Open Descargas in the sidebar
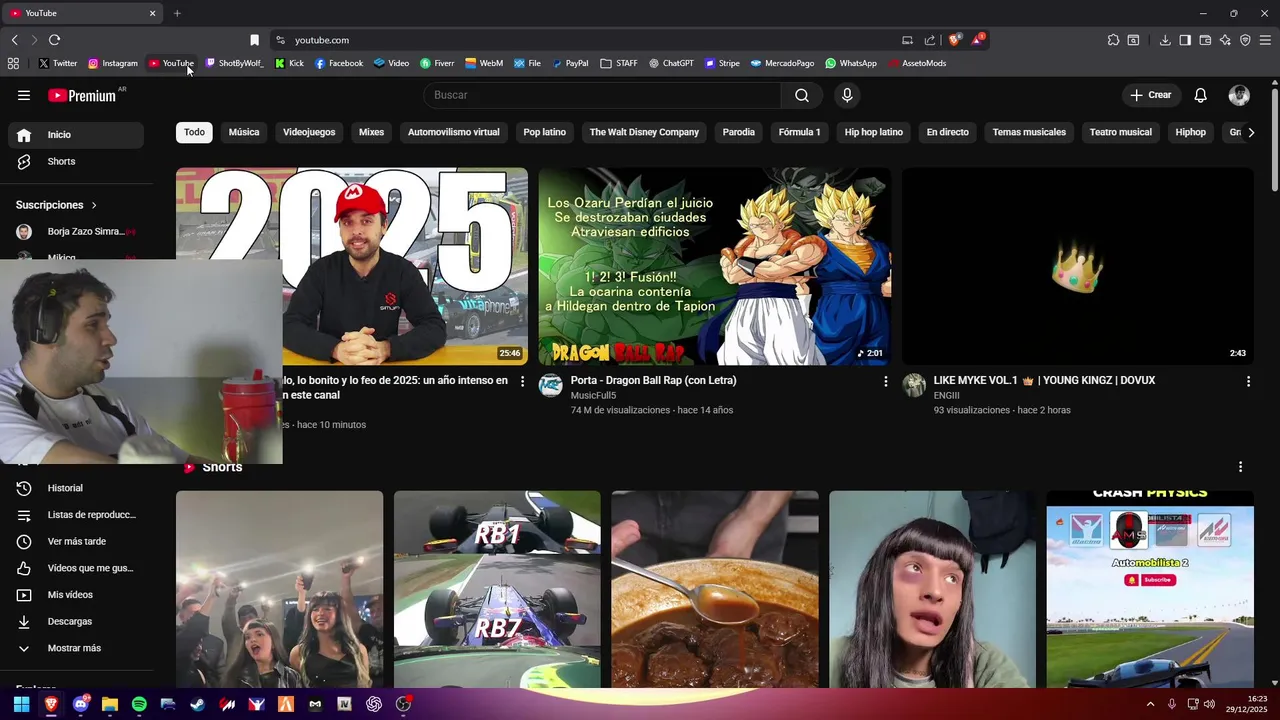The height and width of the screenshot is (720, 1280). click(76, 621)
